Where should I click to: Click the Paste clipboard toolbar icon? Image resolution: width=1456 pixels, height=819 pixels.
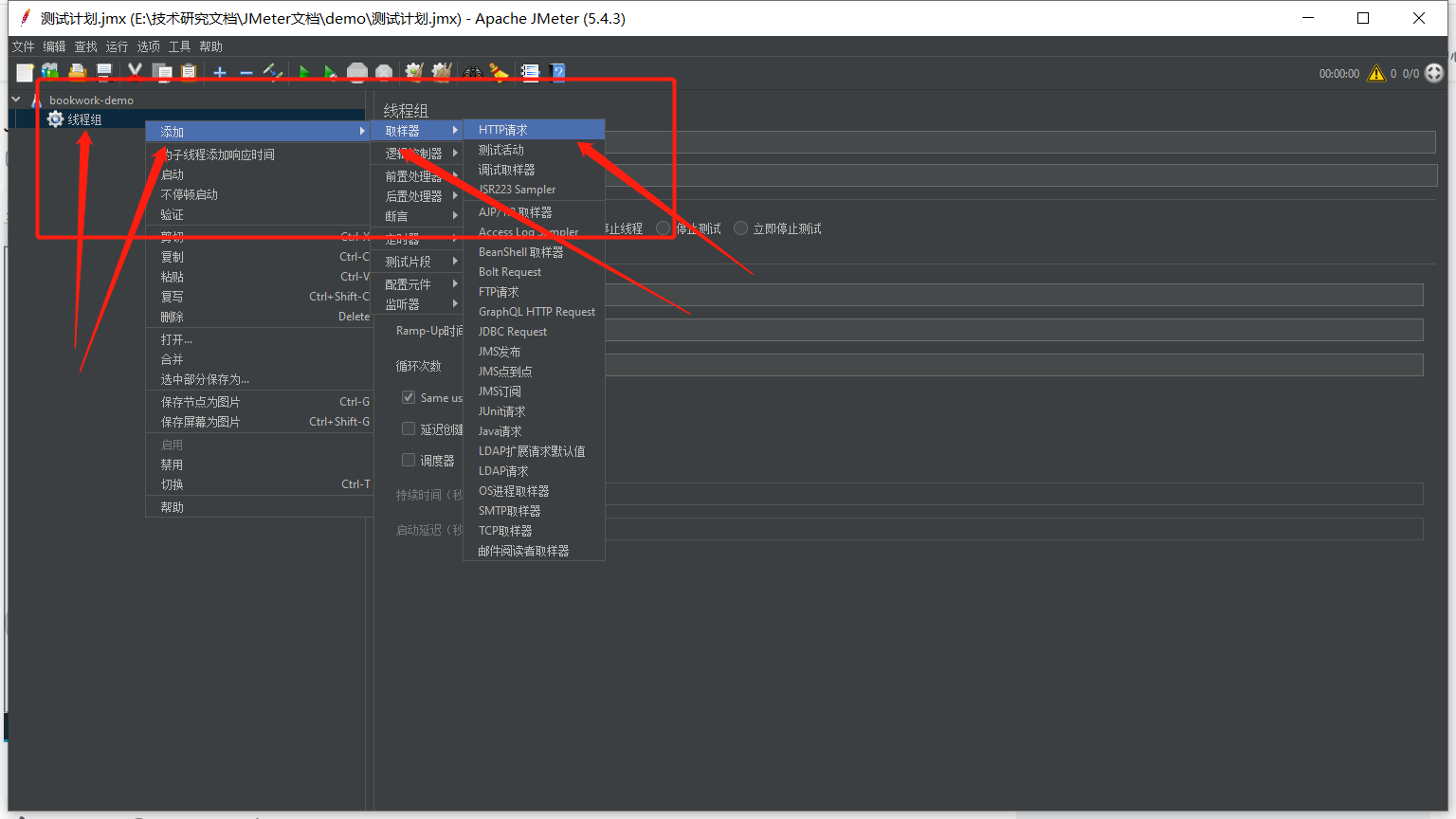coord(189,73)
